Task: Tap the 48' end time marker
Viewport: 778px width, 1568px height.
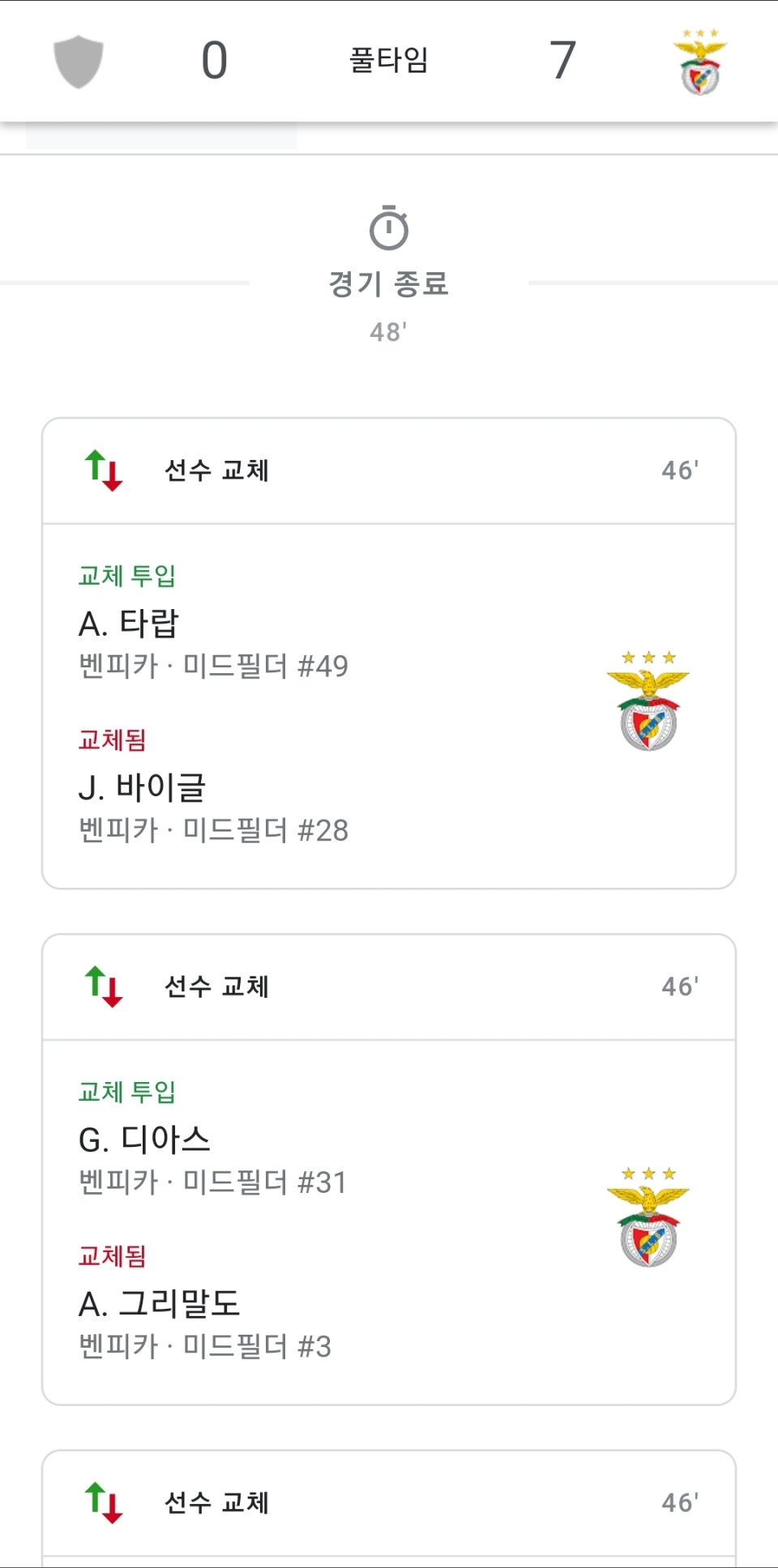Action: [388, 332]
